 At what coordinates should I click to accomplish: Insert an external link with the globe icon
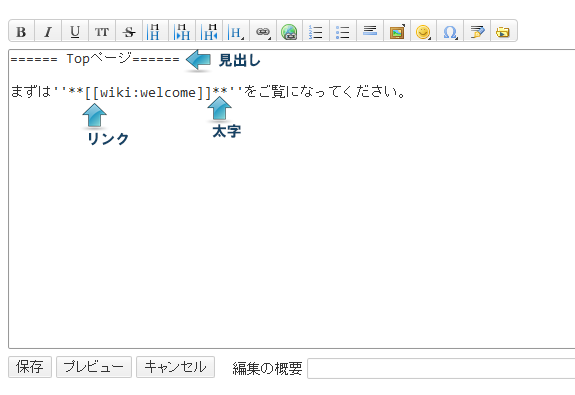(289, 32)
